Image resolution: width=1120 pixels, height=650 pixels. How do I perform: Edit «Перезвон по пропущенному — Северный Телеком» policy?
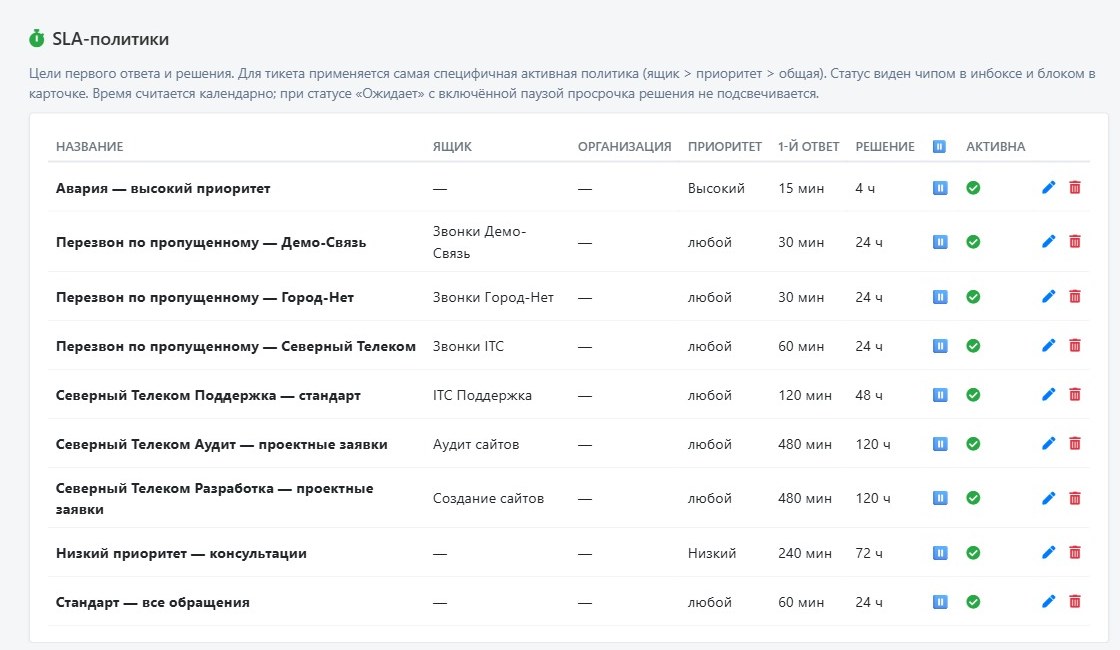click(x=1048, y=346)
